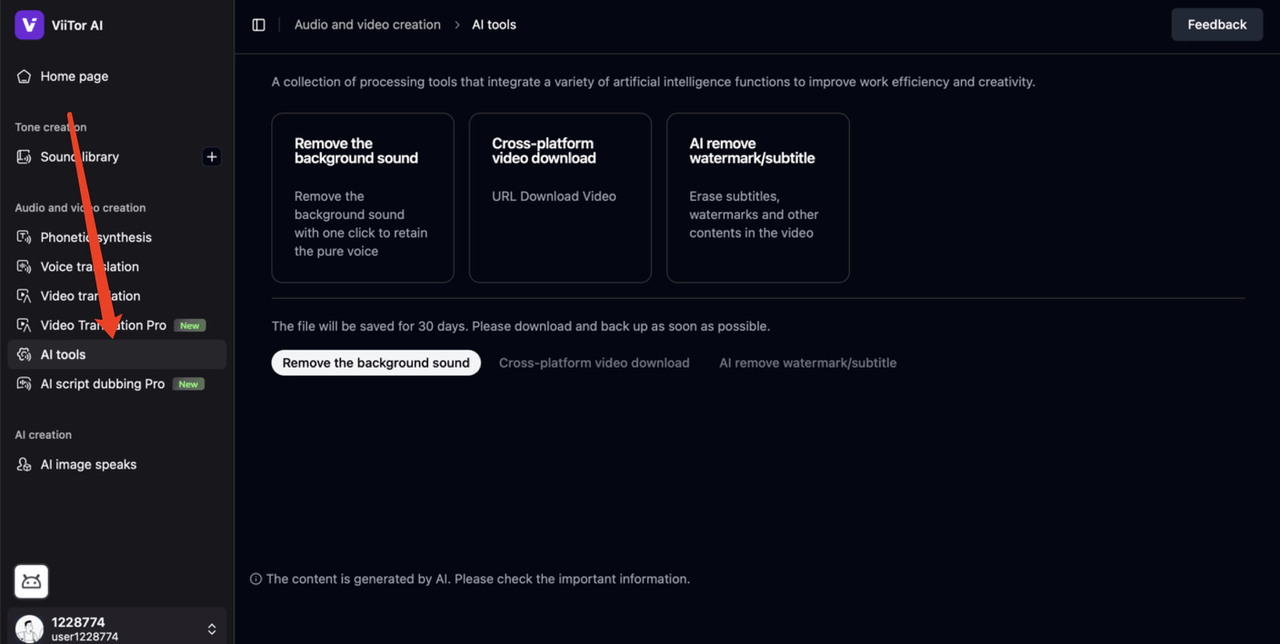Switch to Cross-platform video download tab
This screenshot has width=1280, height=644.
coord(594,363)
